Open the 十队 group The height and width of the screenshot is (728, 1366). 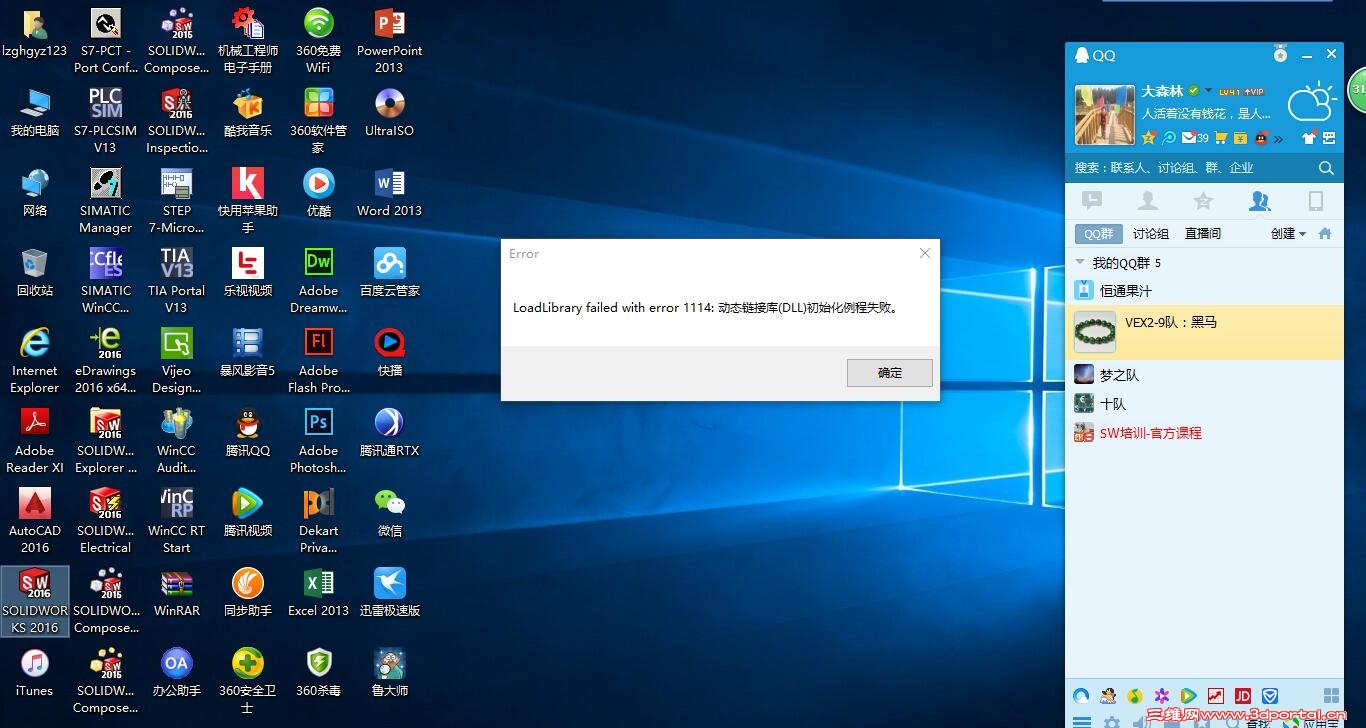click(1204, 404)
